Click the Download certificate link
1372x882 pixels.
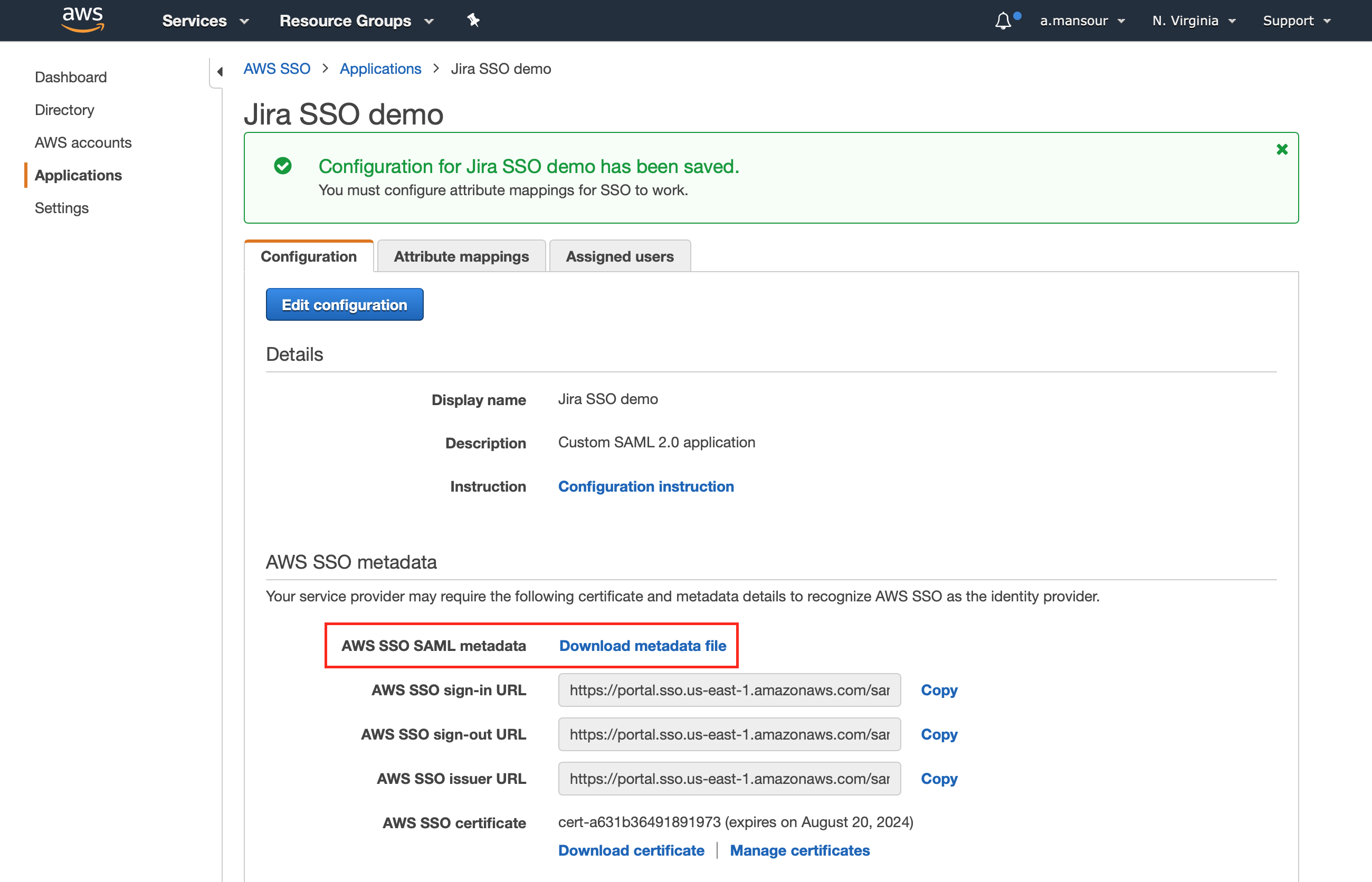coord(631,850)
